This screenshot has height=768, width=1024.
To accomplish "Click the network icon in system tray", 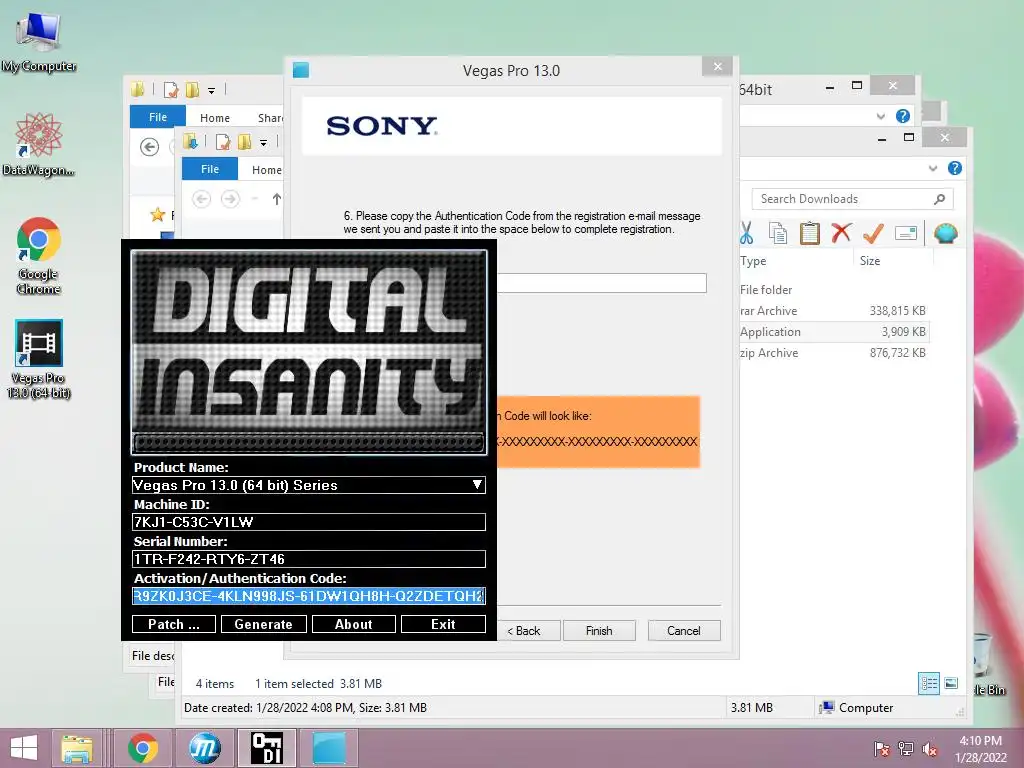I will pos(906,749).
